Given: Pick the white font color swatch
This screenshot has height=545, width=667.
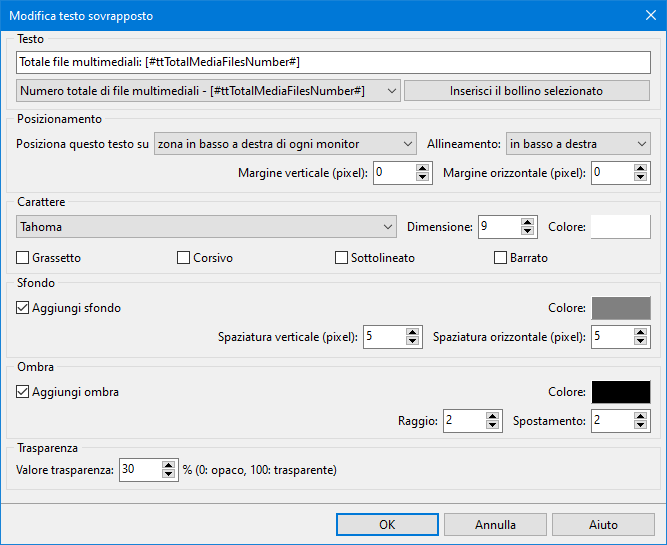Looking at the screenshot, I should click(x=621, y=227).
